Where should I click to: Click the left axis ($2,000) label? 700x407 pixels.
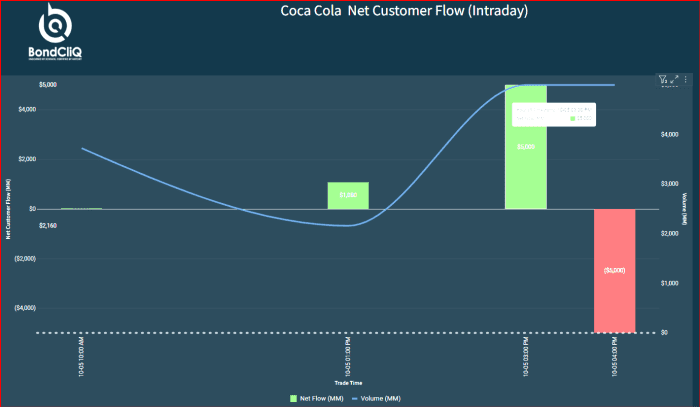[x=25, y=259]
